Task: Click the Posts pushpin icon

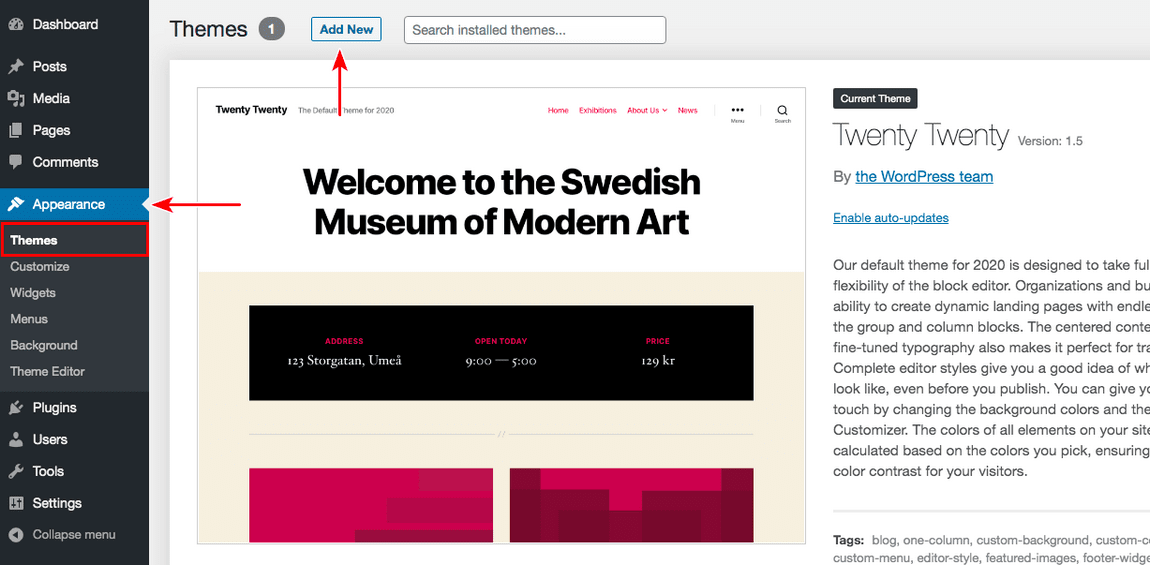Action: [x=15, y=67]
